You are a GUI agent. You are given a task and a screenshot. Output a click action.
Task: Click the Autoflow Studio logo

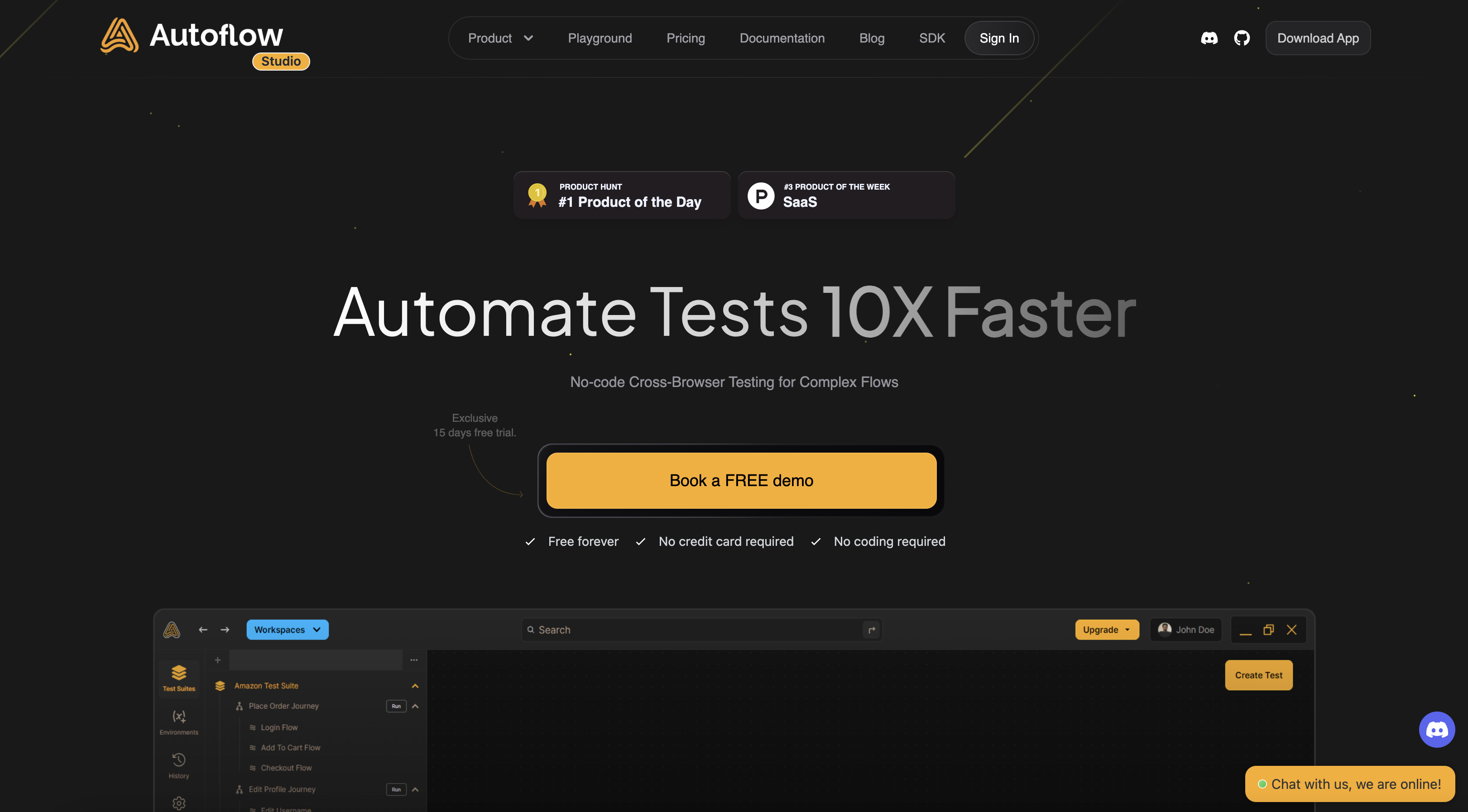(x=205, y=43)
